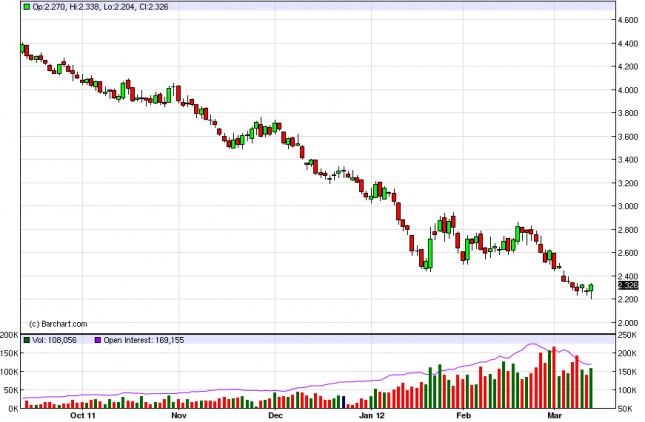Click the 250K open interest axis label
Screen dimensions: 645x422
[627, 335]
